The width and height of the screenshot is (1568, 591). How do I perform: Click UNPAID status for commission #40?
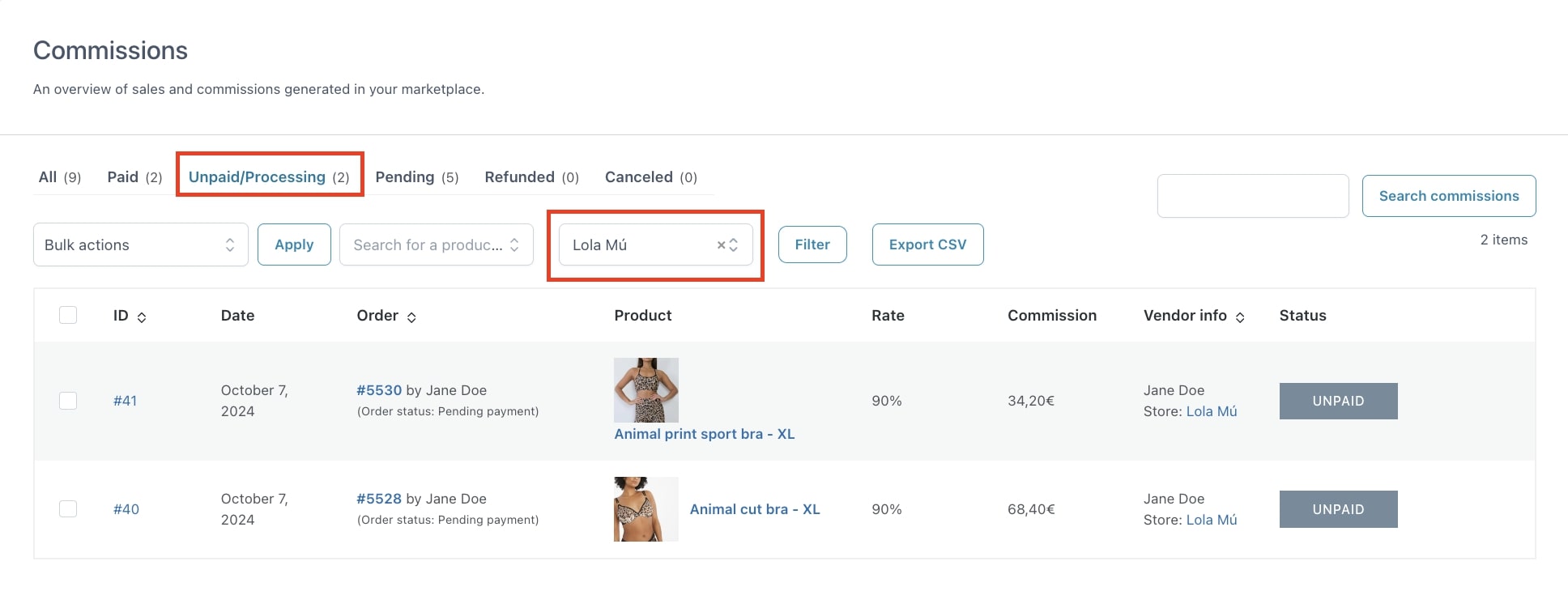point(1339,509)
